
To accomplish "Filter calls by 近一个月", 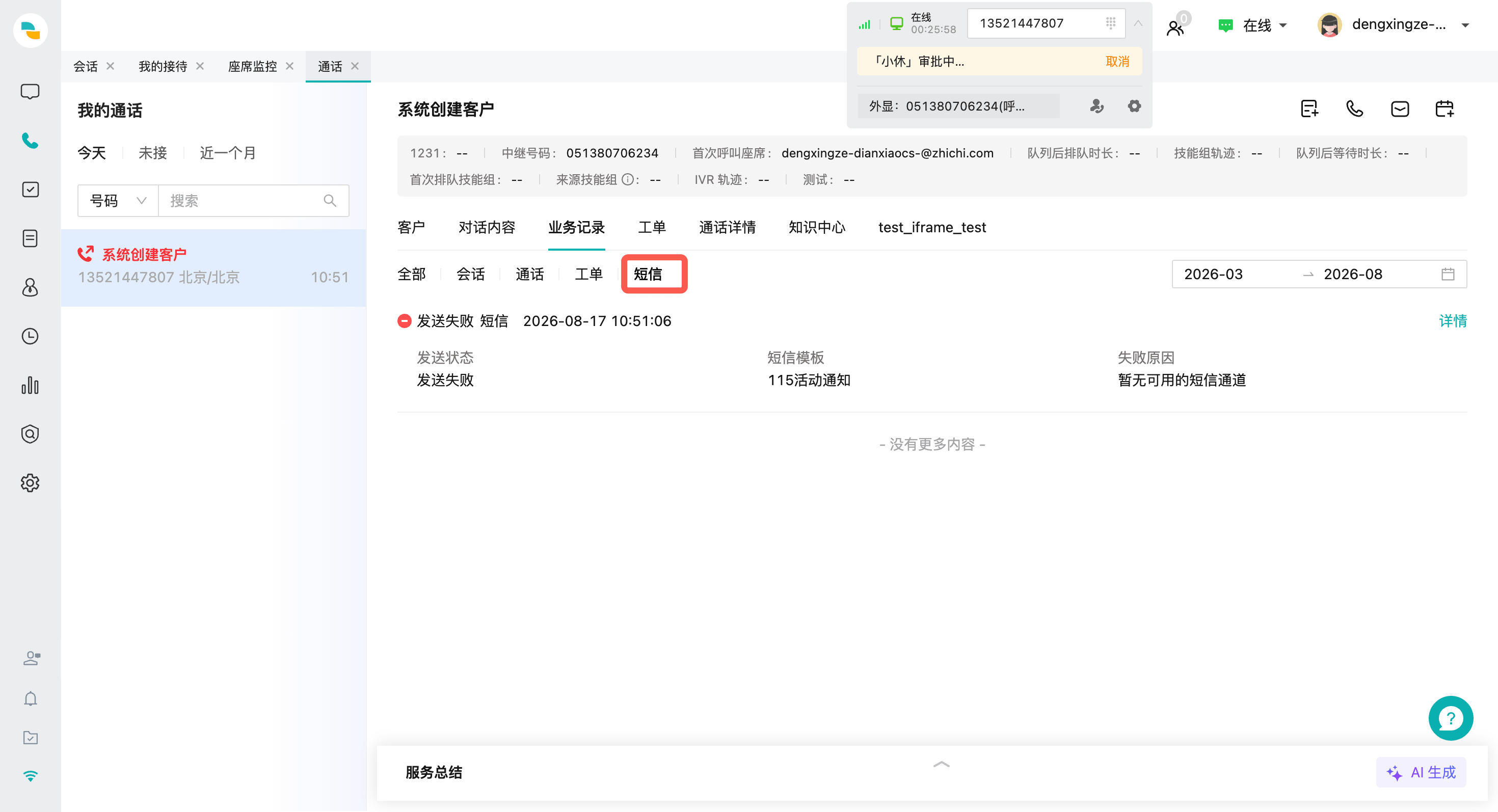I will tap(227, 153).
